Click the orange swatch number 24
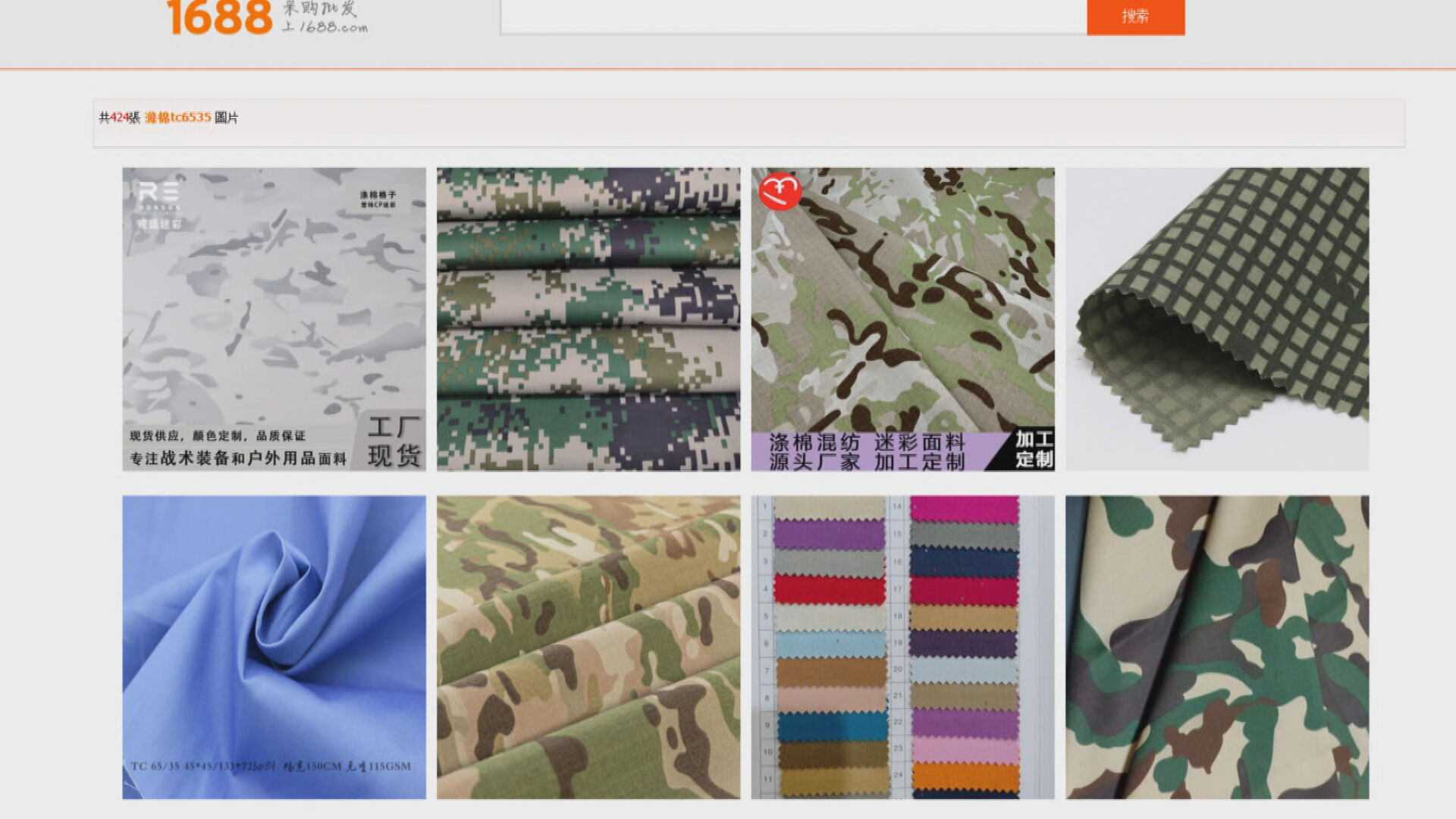 [x=965, y=777]
